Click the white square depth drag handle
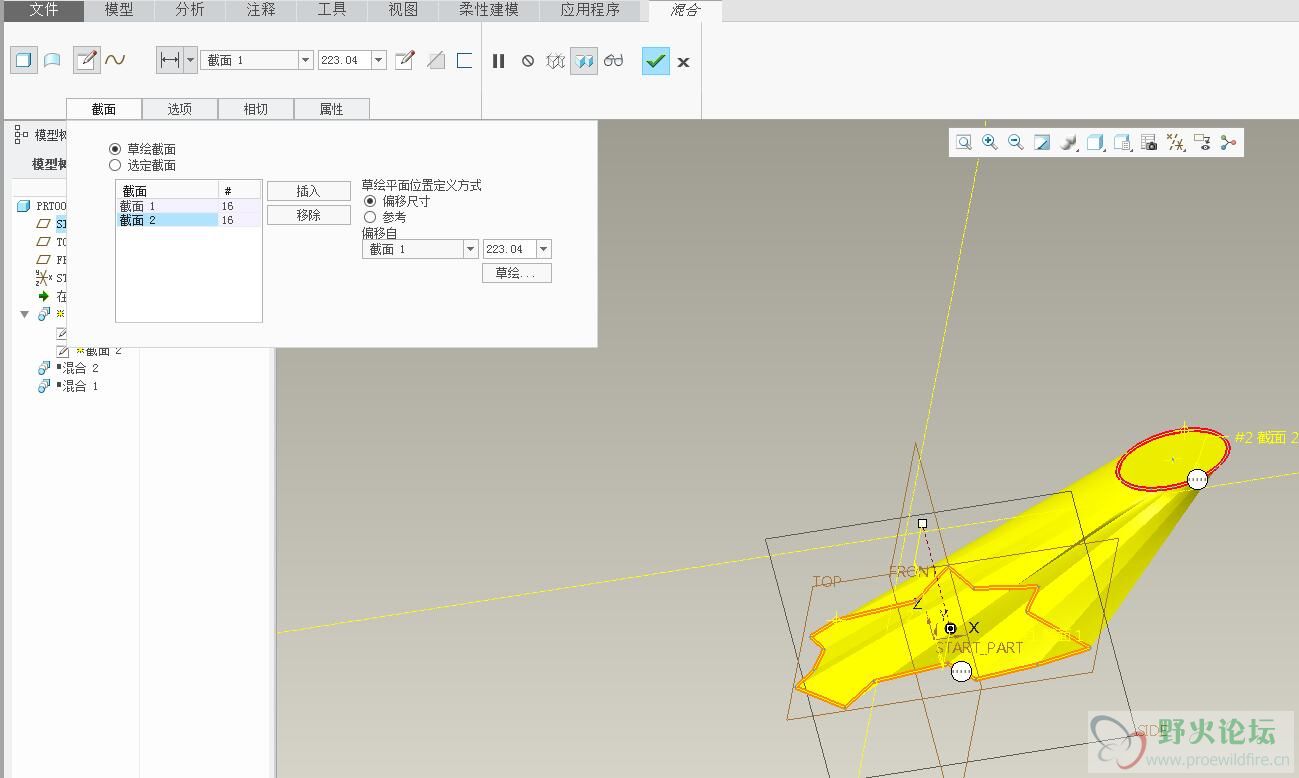This screenshot has height=778, width=1299. (922, 523)
